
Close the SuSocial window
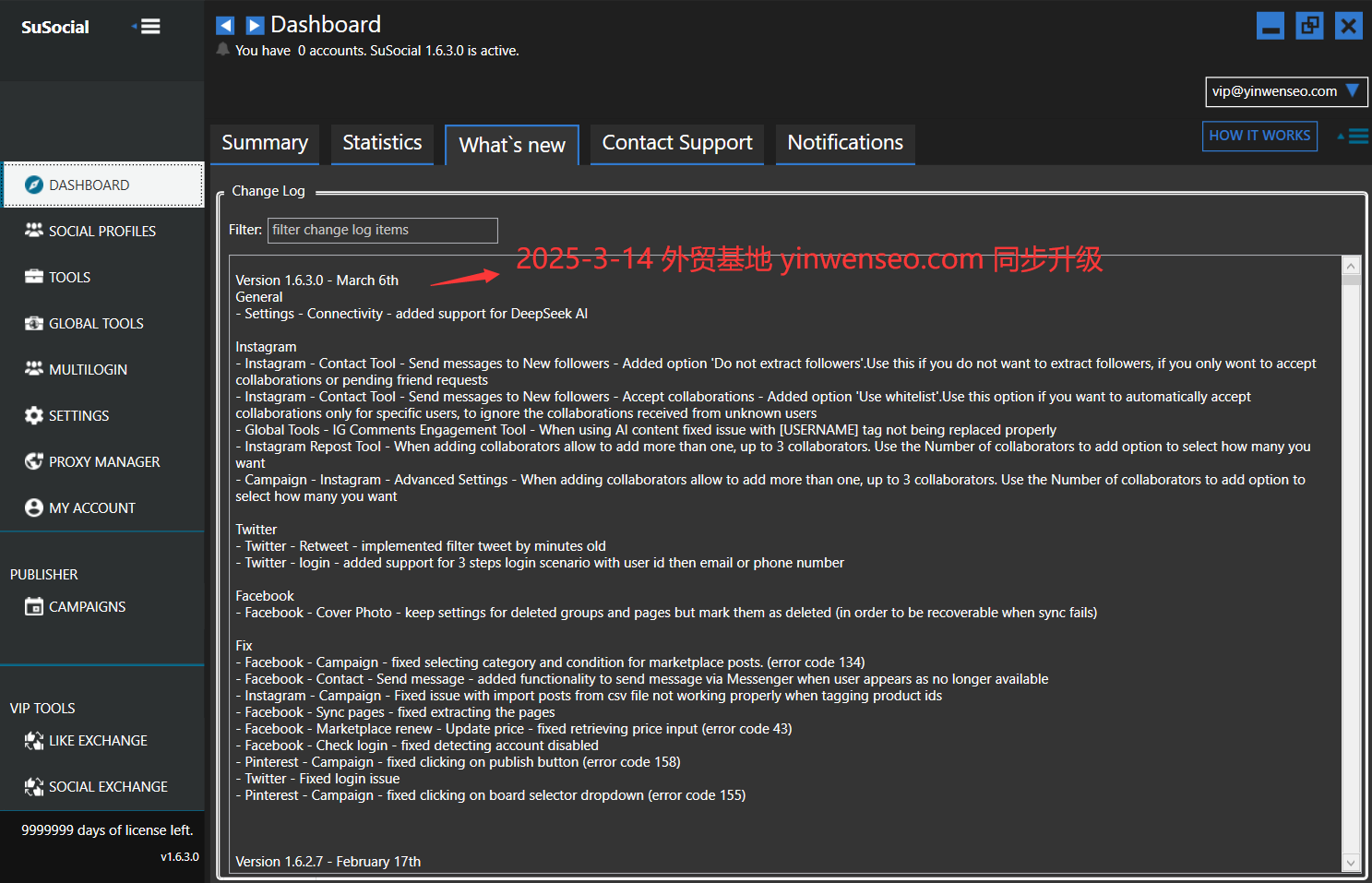[1348, 26]
